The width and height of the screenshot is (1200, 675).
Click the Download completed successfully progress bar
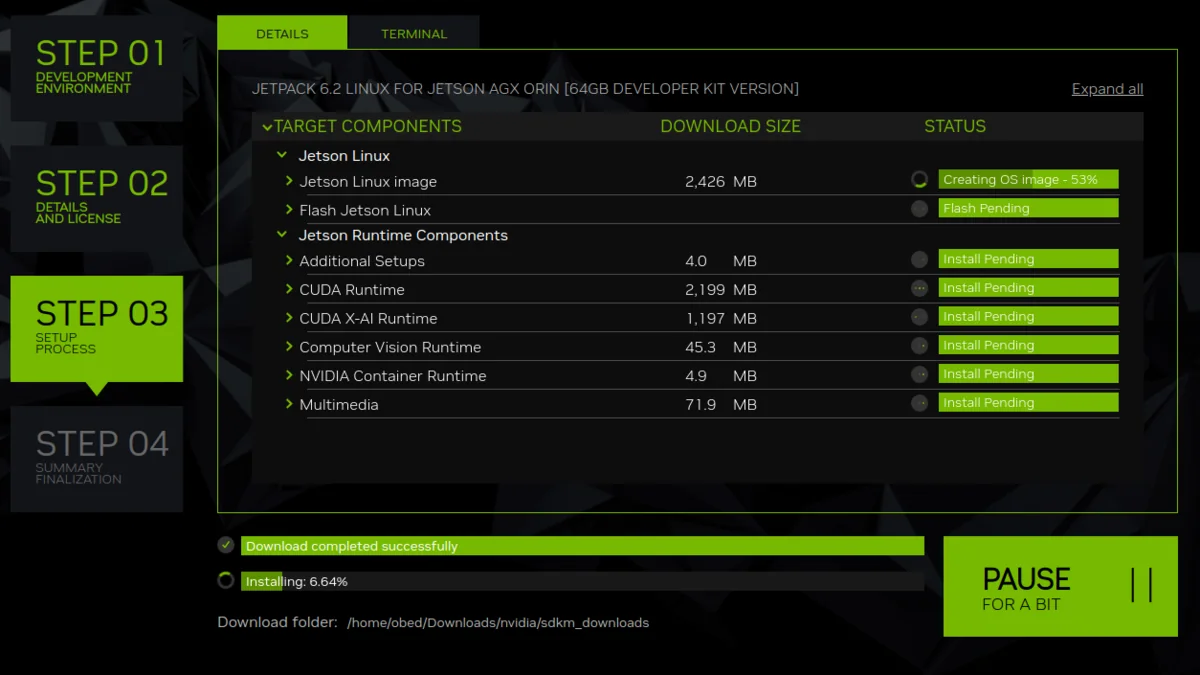582,546
